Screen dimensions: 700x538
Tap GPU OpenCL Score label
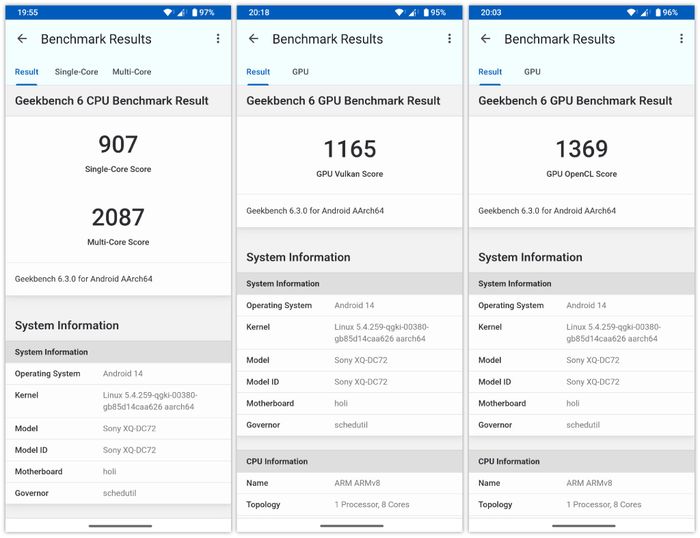[582, 174]
